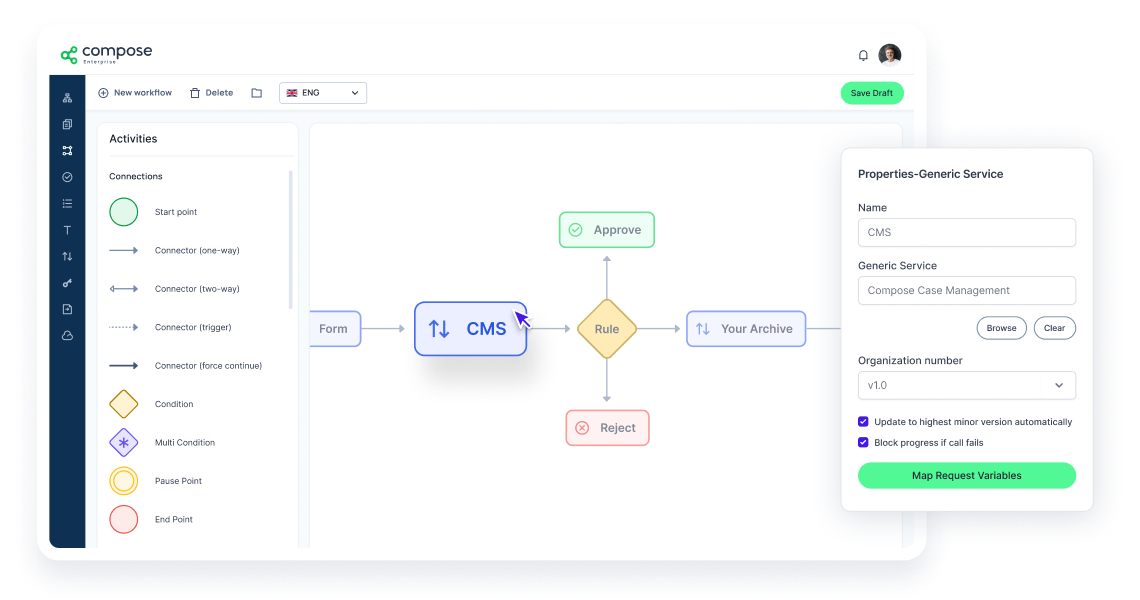Select the Reject node

(608, 428)
